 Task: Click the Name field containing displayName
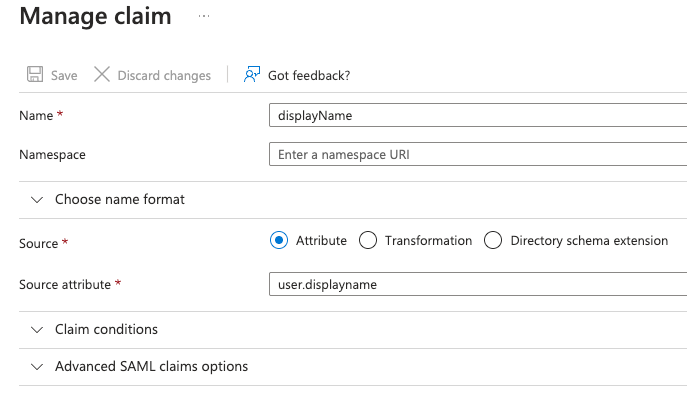478,115
